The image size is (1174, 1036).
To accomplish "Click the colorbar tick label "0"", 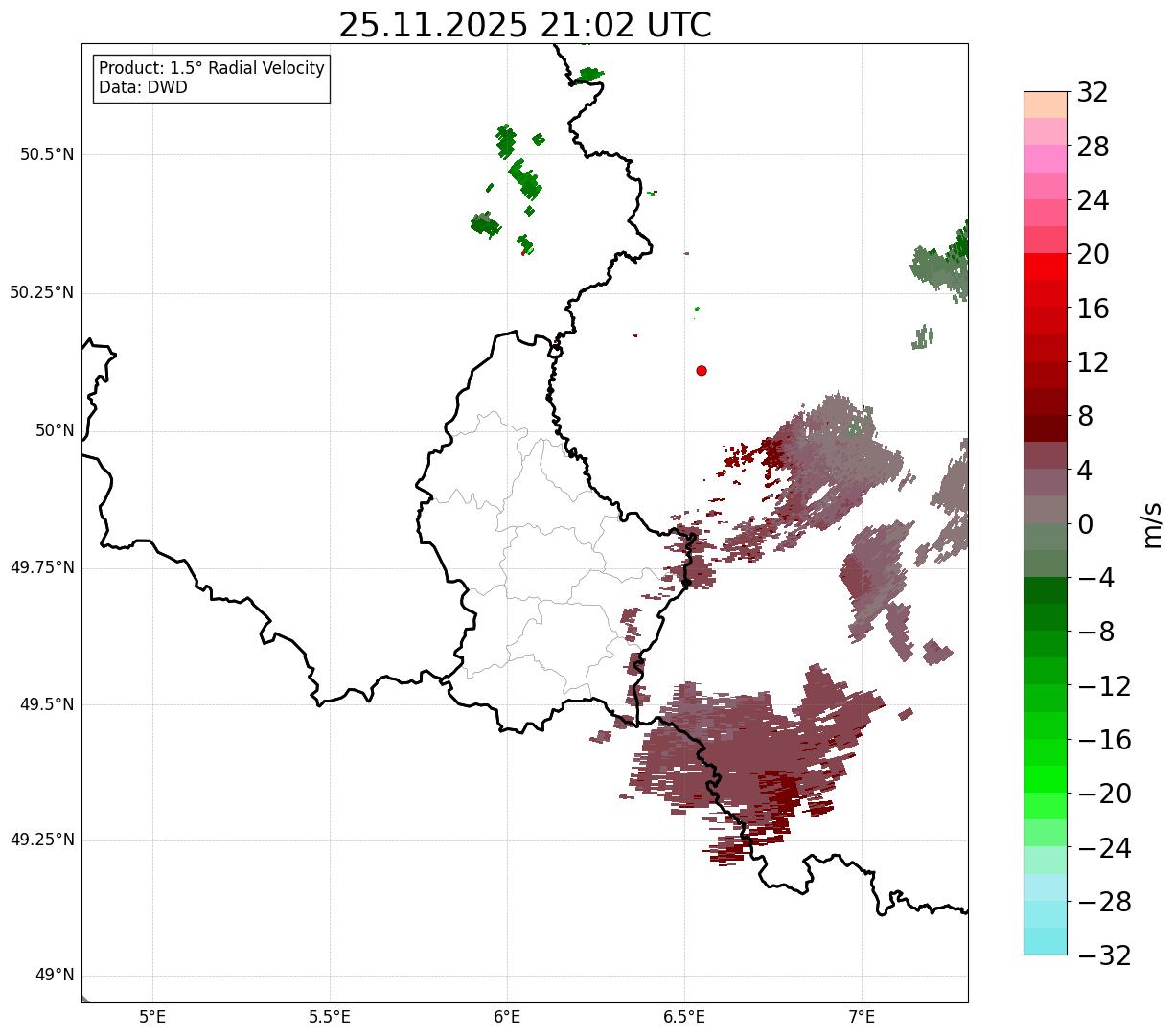I will [x=1085, y=524].
